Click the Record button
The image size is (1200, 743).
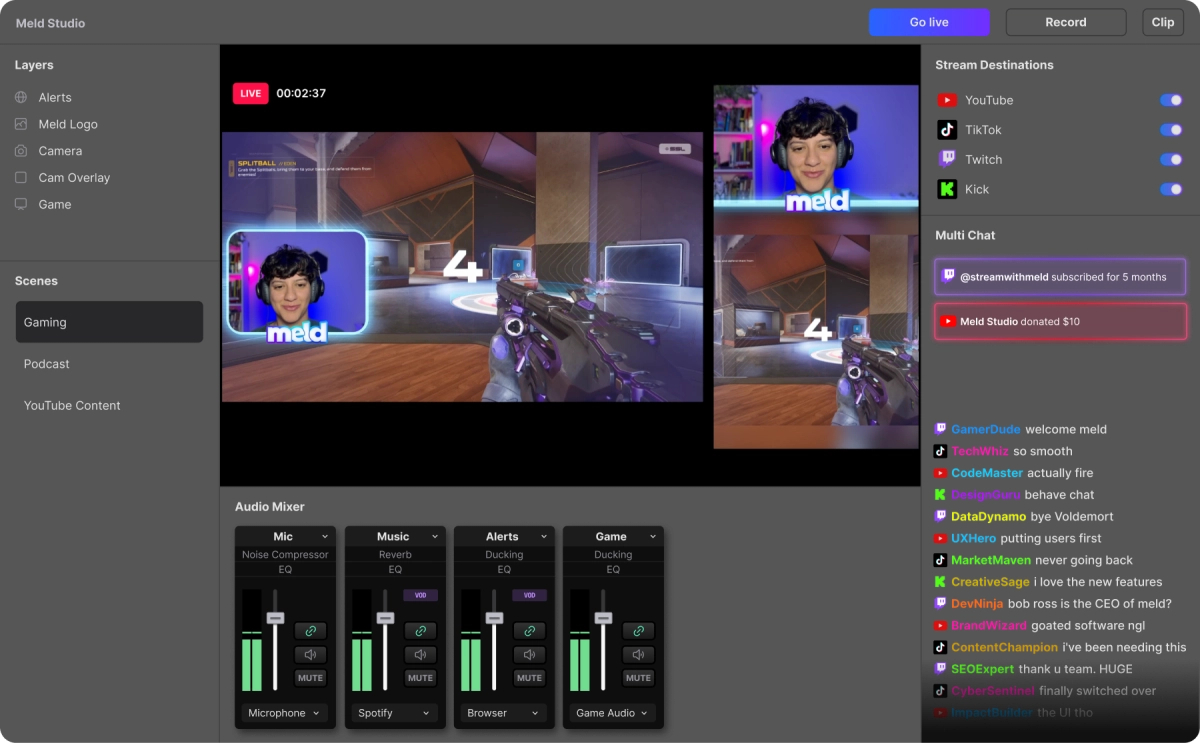point(1066,22)
